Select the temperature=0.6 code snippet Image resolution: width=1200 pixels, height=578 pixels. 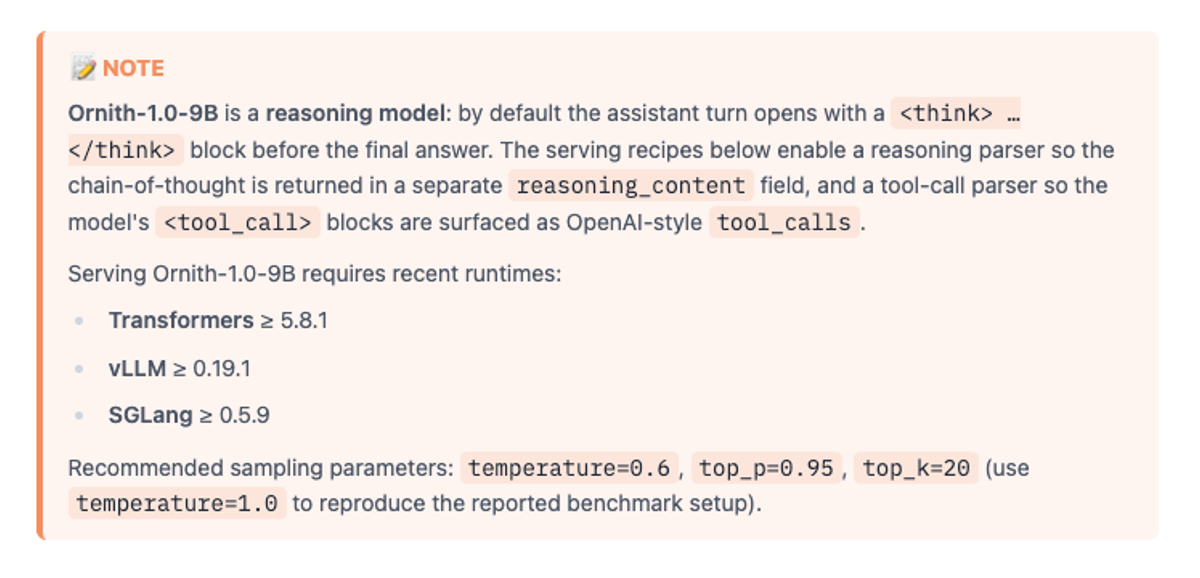[570, 467]
